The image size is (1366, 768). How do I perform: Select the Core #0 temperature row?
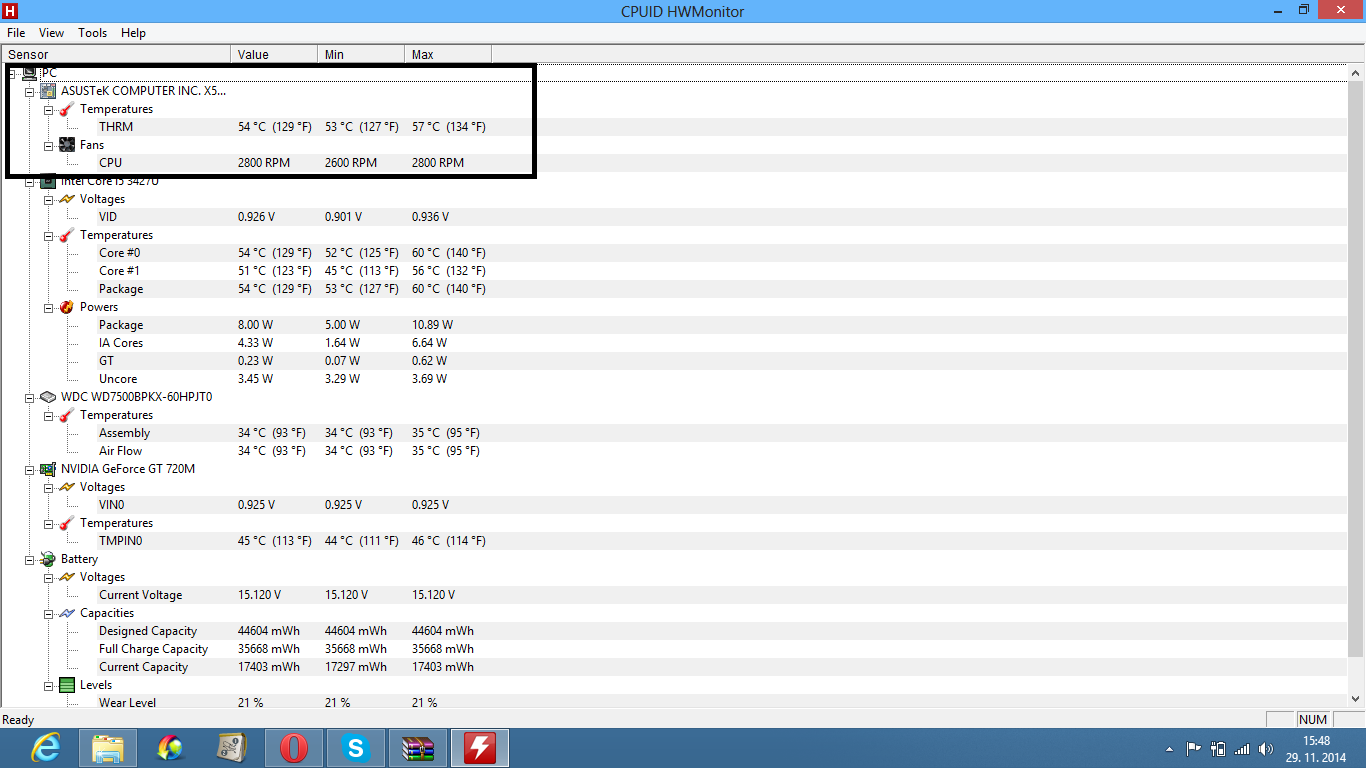tap(119, 253)
